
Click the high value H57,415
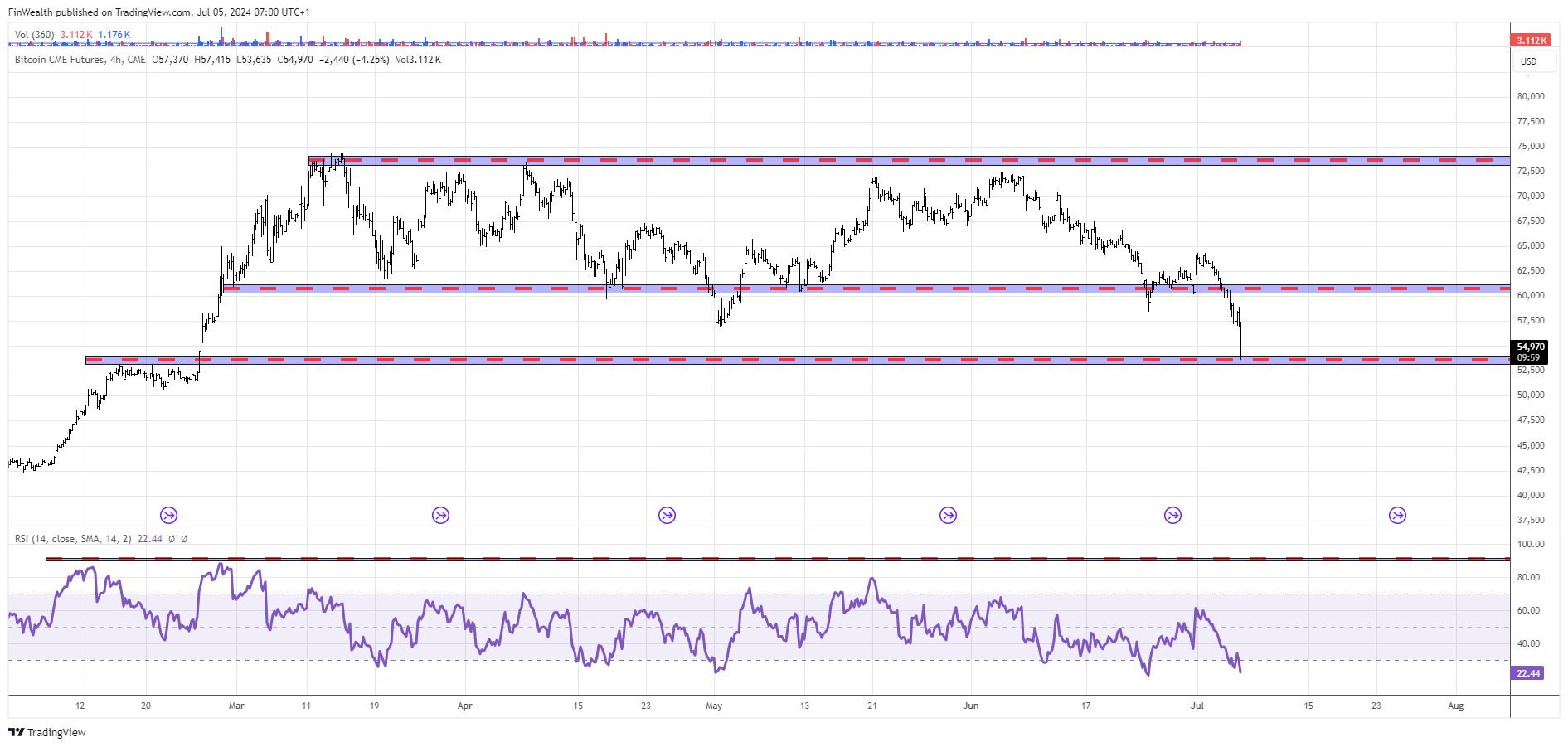pos(212,60)
